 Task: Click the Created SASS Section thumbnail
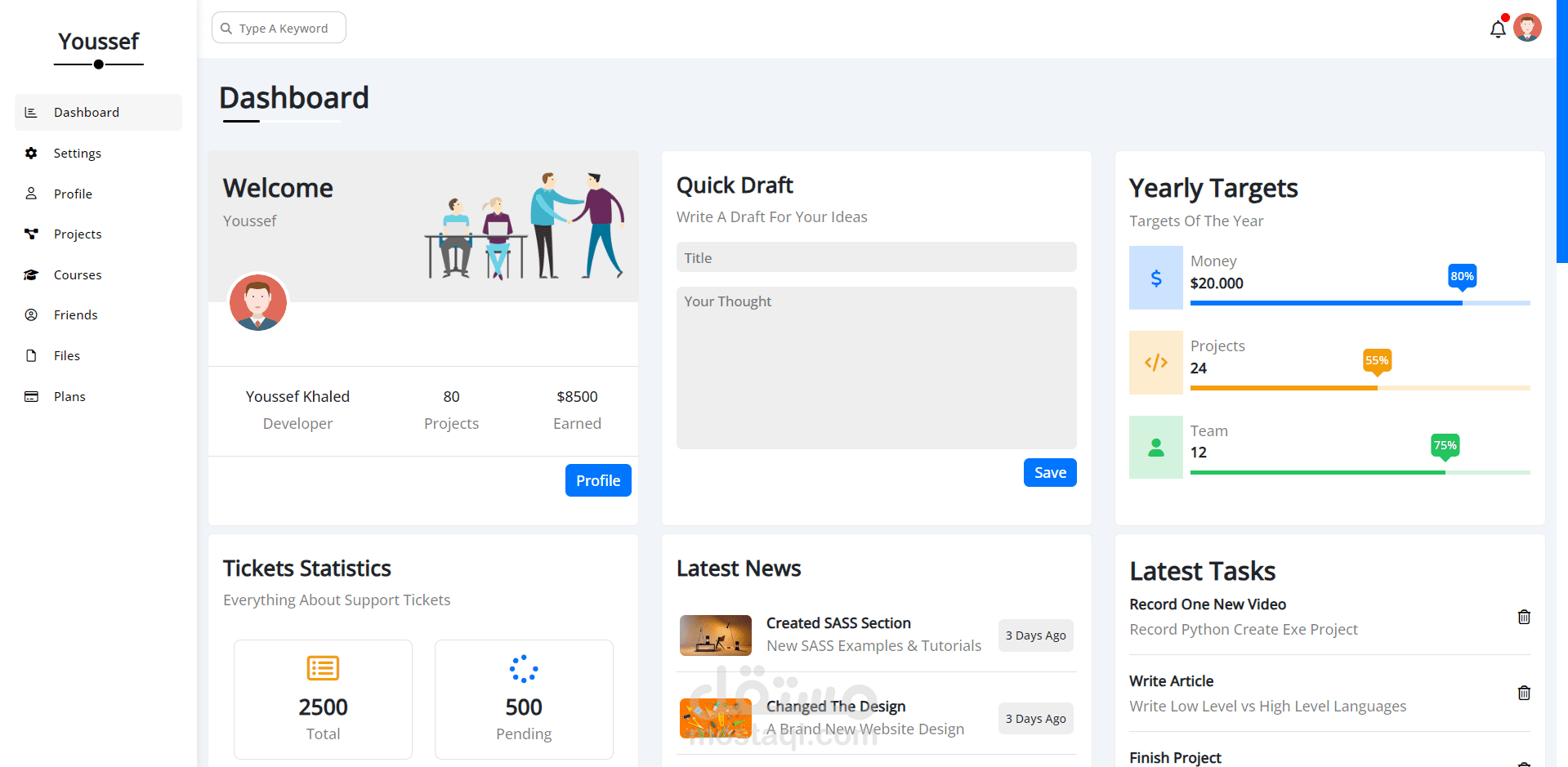coord(716,635)
